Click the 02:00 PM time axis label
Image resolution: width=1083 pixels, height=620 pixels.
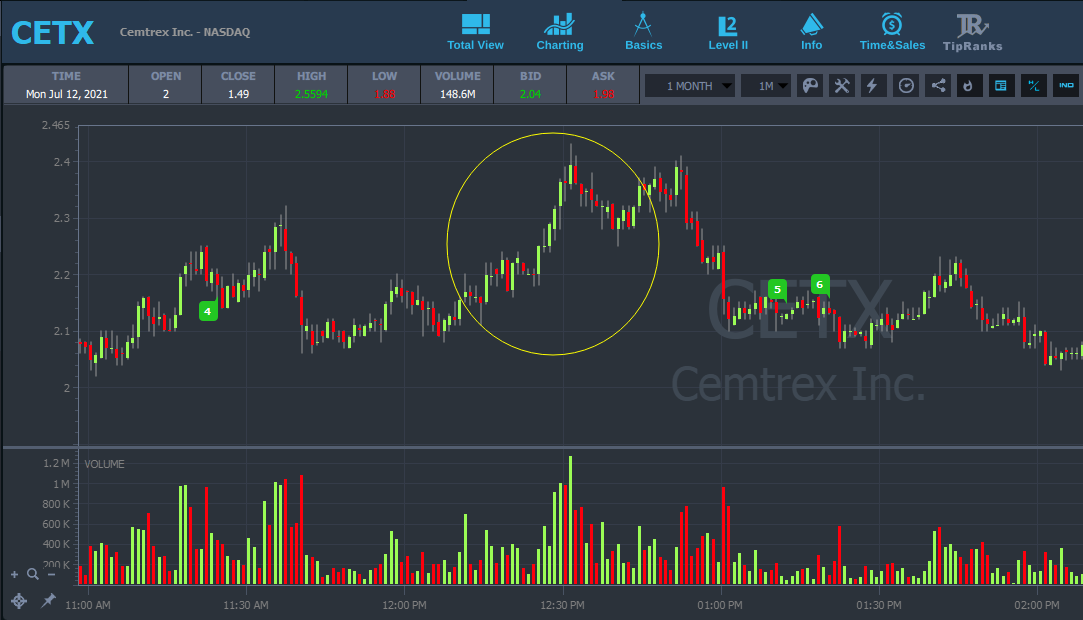coord(1037,605)
